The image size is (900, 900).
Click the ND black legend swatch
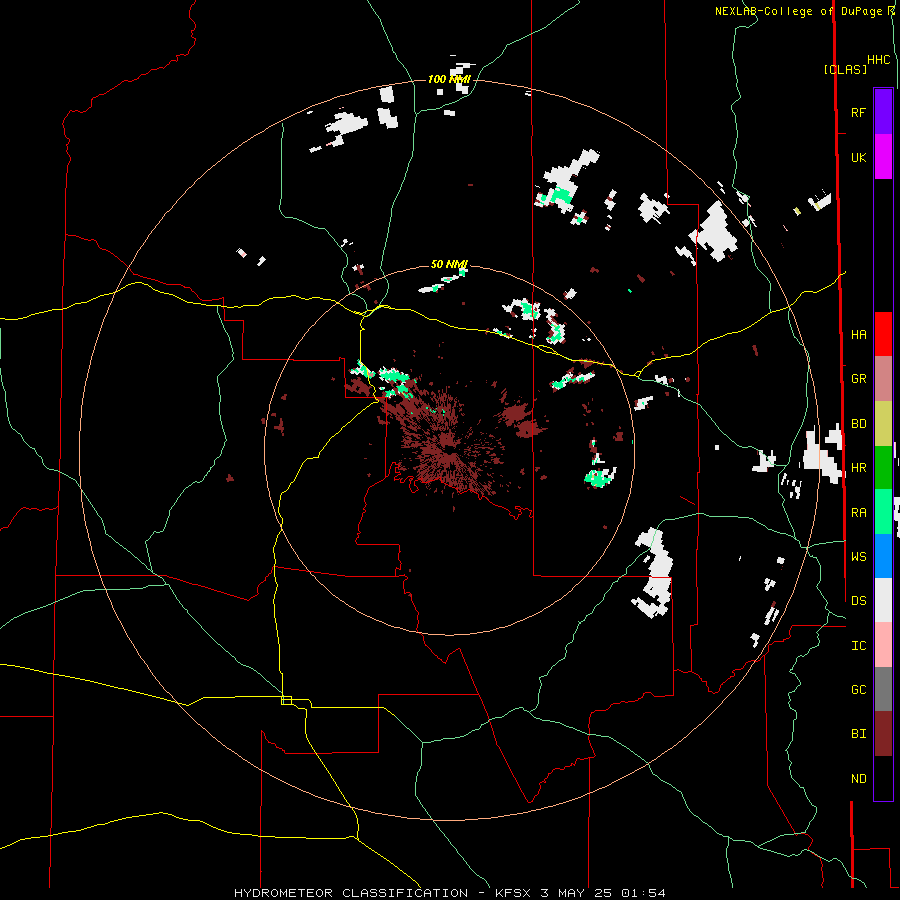click(883, 778)
